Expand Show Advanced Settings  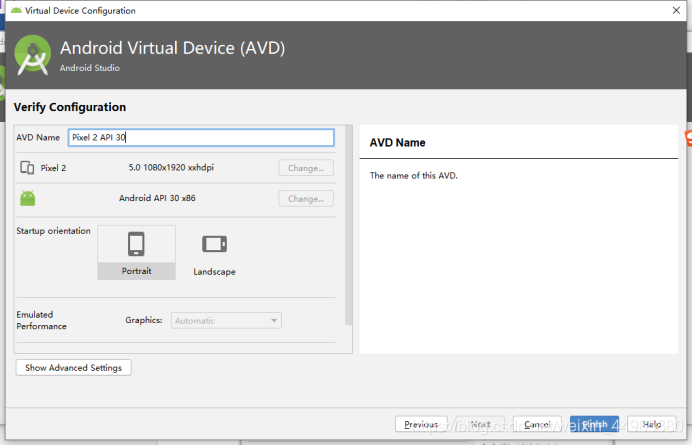pyautogui.click(x=73, y=368)
